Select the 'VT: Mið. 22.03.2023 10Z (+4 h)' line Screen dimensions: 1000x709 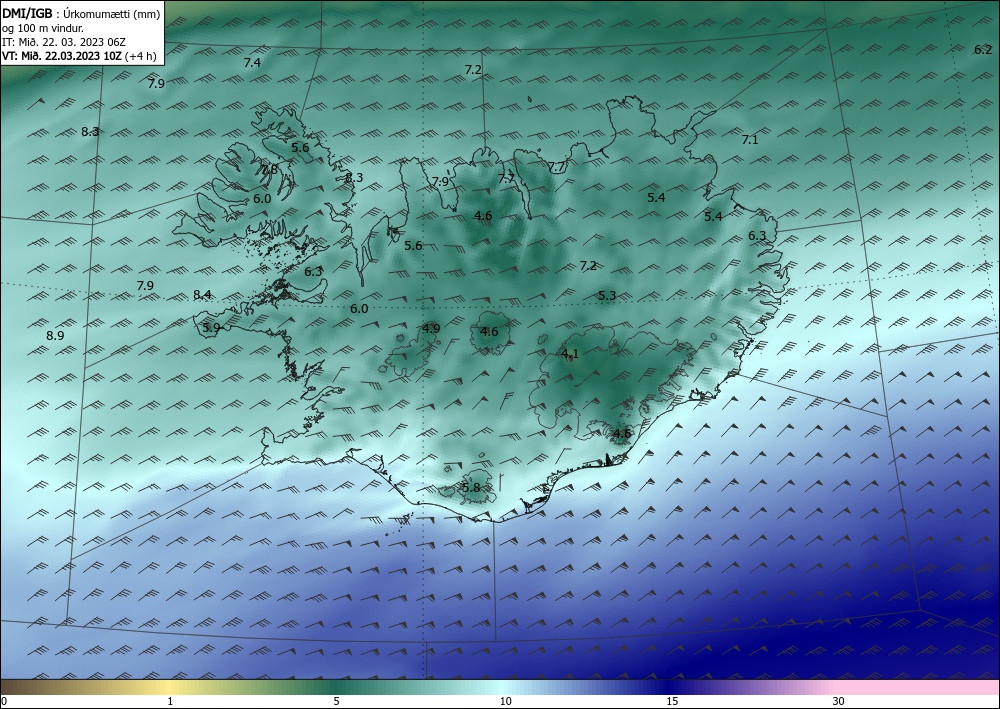click(79, 55)
